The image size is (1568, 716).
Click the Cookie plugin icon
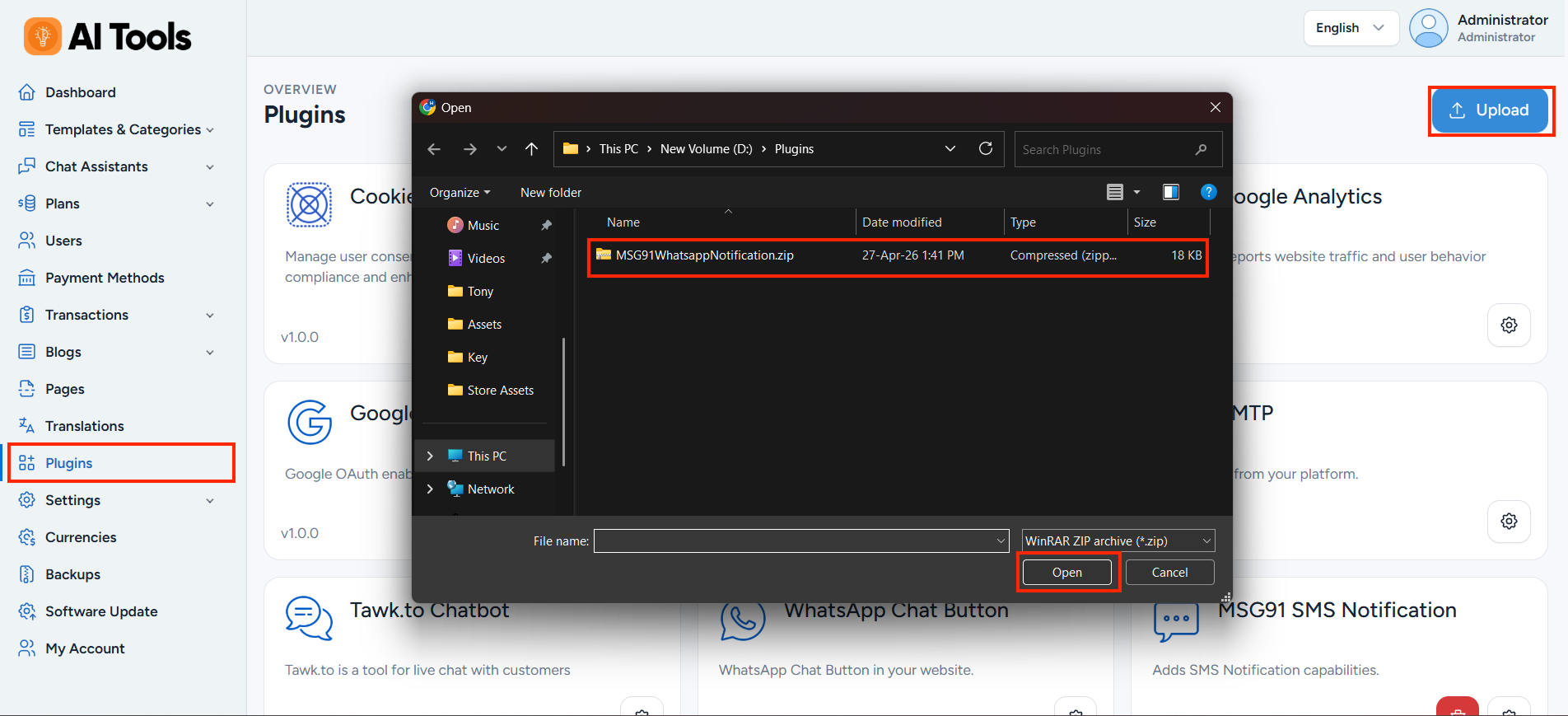(x=309, y=204)
